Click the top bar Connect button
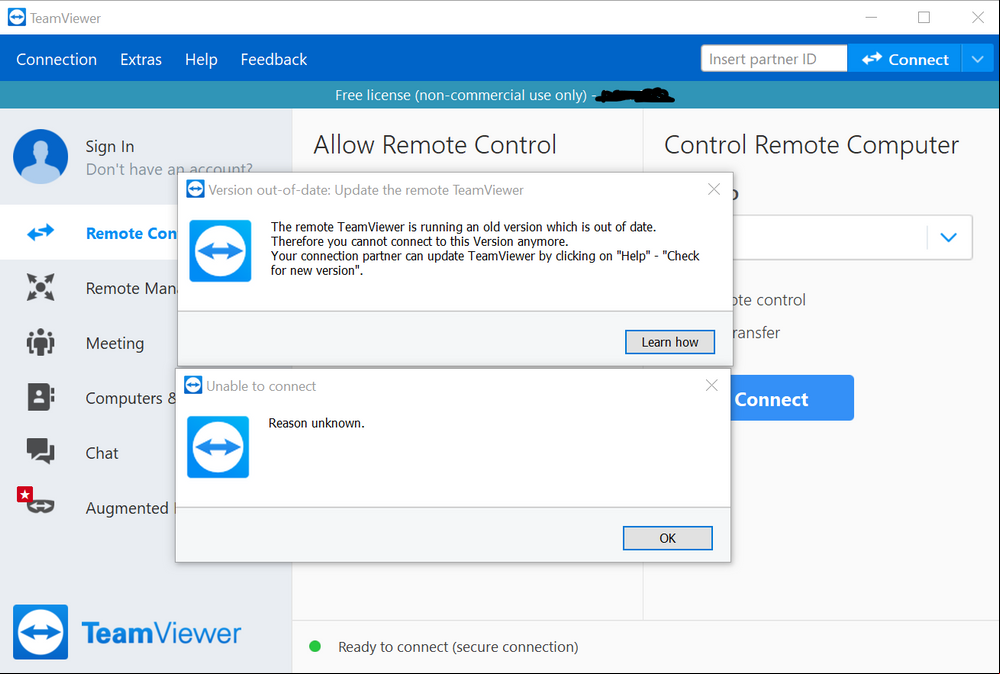Image resolution: width=1000 pixels, height=674 pixels. (x=904, y=59)
